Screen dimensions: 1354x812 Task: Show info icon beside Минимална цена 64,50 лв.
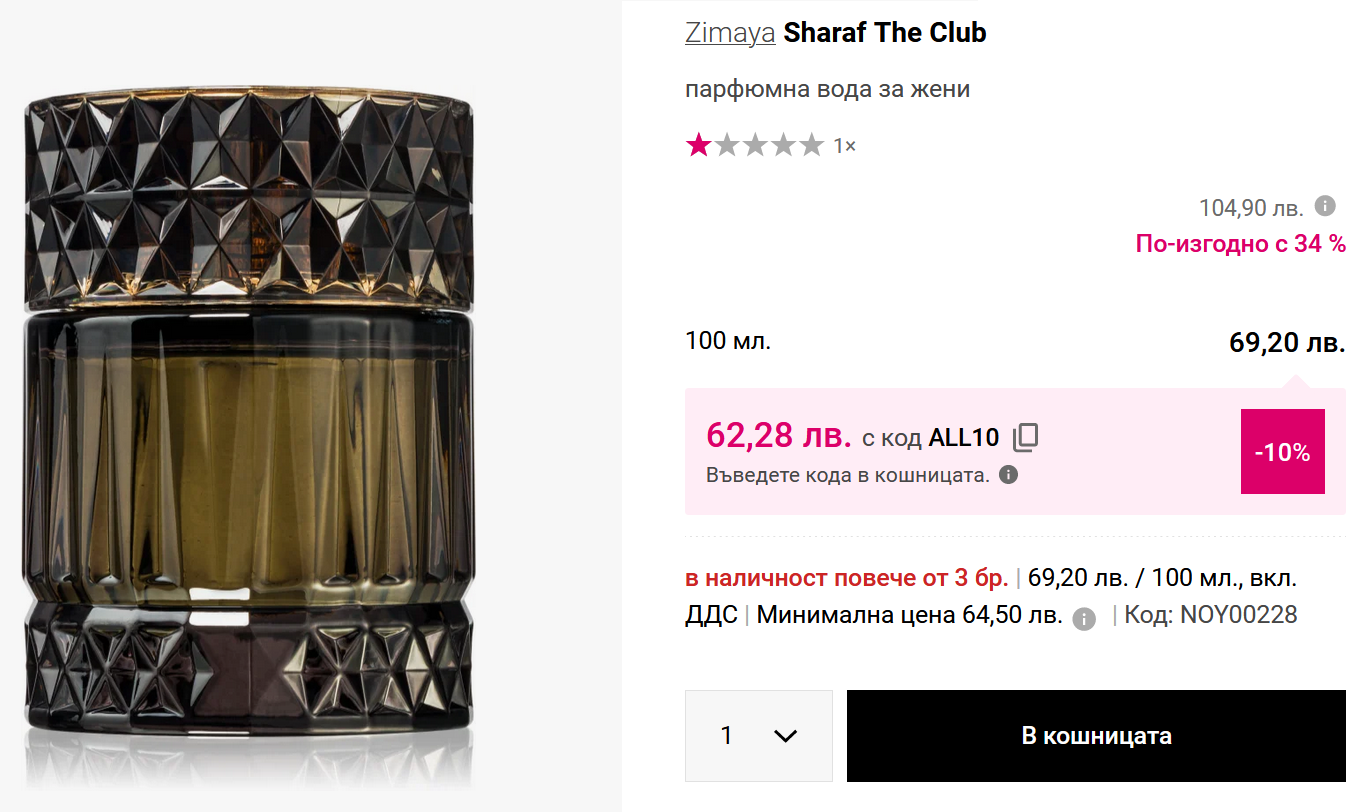point(1084,619)
